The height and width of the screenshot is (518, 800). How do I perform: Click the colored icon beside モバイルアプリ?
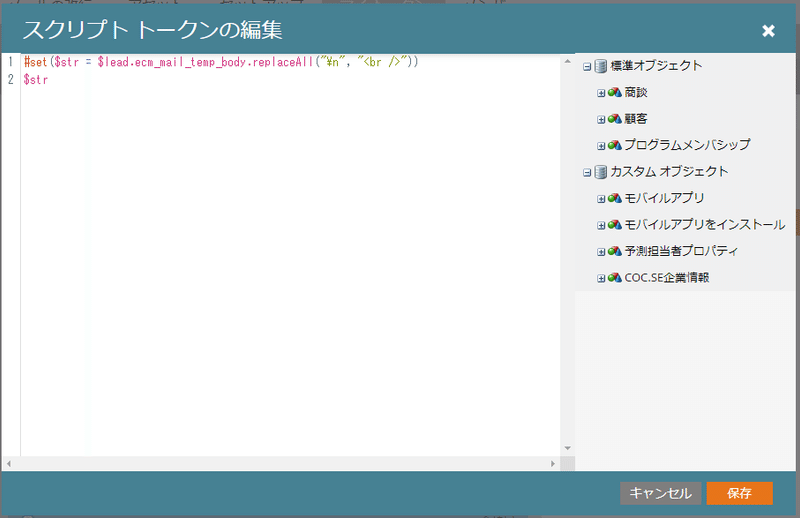coord(614,199)
